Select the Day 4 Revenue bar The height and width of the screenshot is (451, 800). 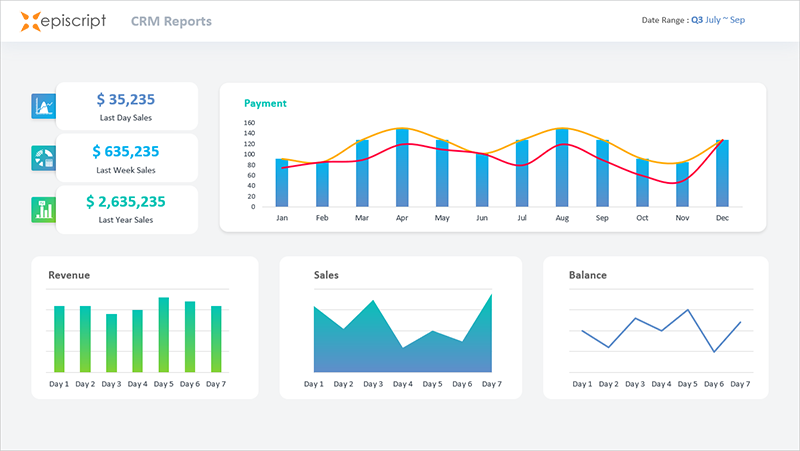coord(137,341)
